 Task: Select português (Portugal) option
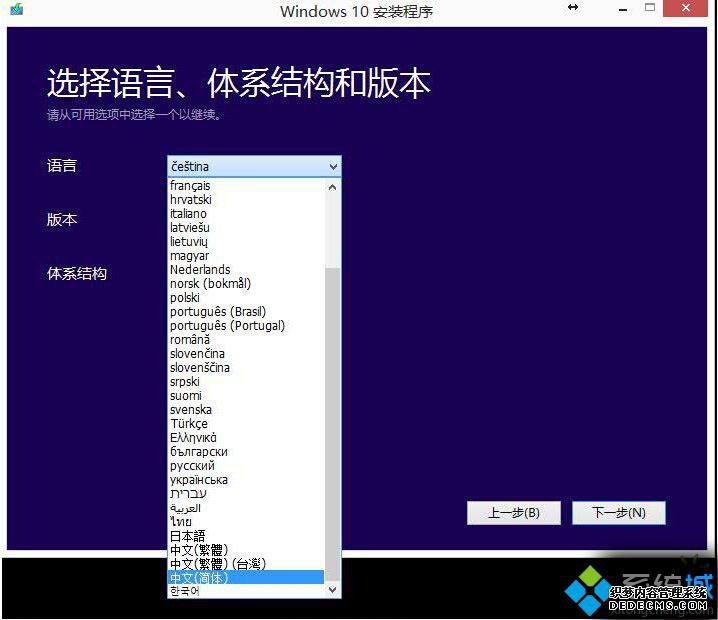click(x=247, y=326)
